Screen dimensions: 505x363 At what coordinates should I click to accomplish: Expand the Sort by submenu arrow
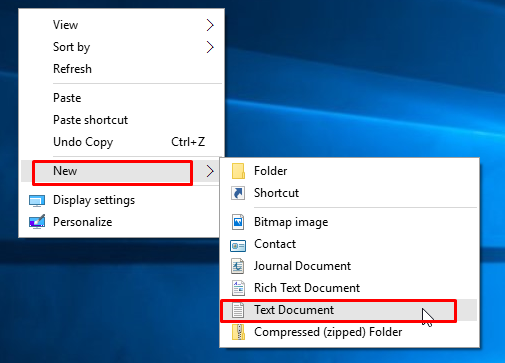pyautogui.click(x=210, y=47)
